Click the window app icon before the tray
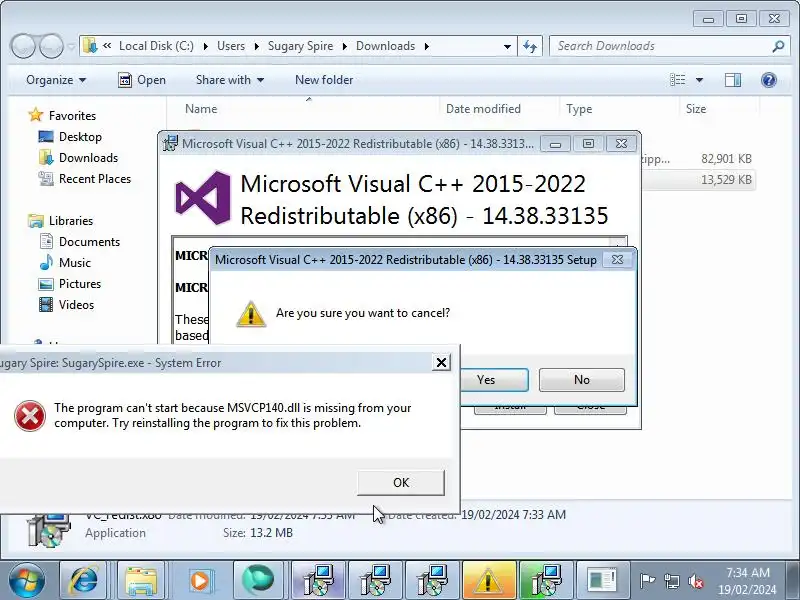Screen dimensions: 800x600 [x=602, y=581]
